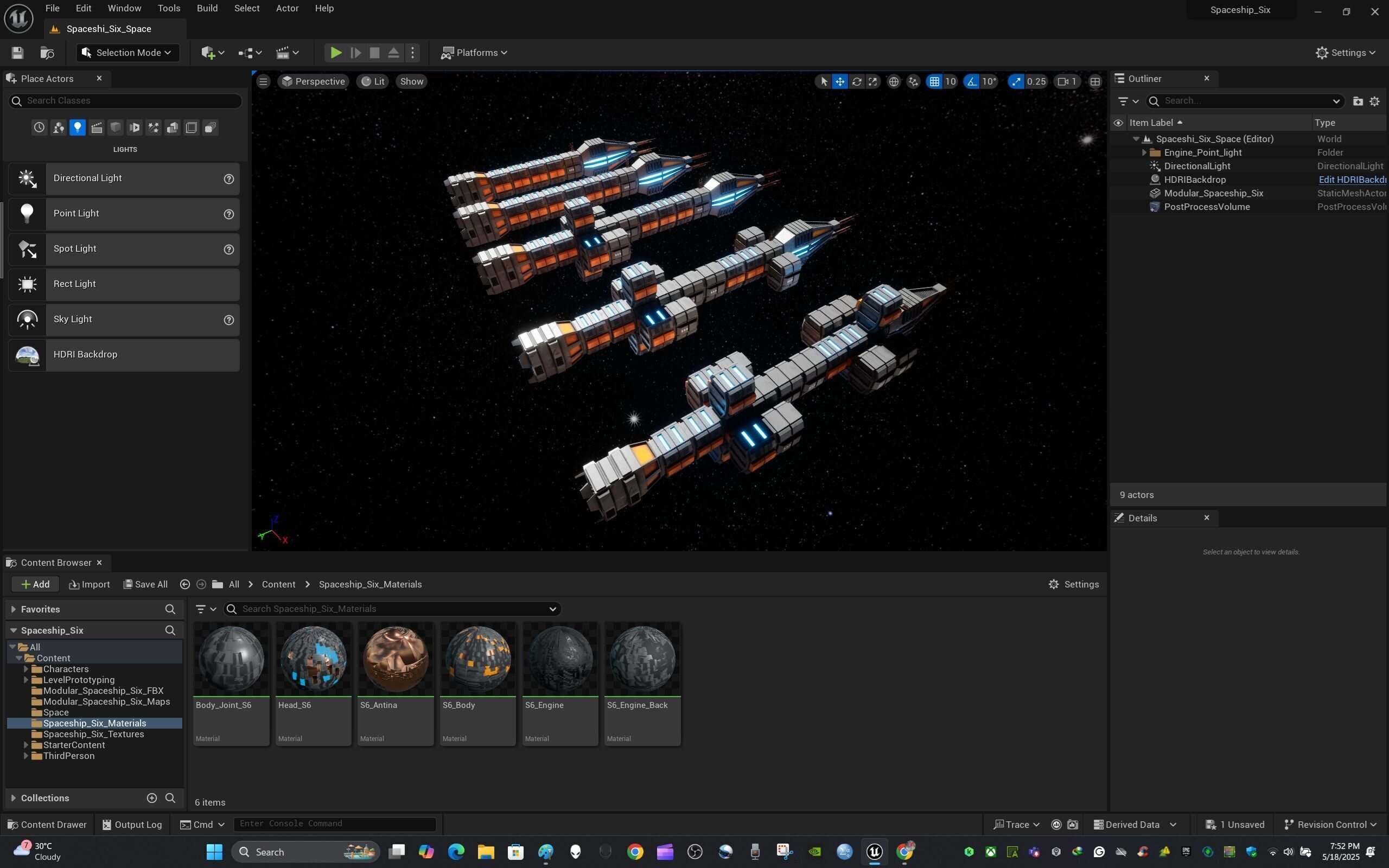Viewport: 1389px width, 868px height.
Task: Open the viewport options hamburger menu
Action: [264, 81]
